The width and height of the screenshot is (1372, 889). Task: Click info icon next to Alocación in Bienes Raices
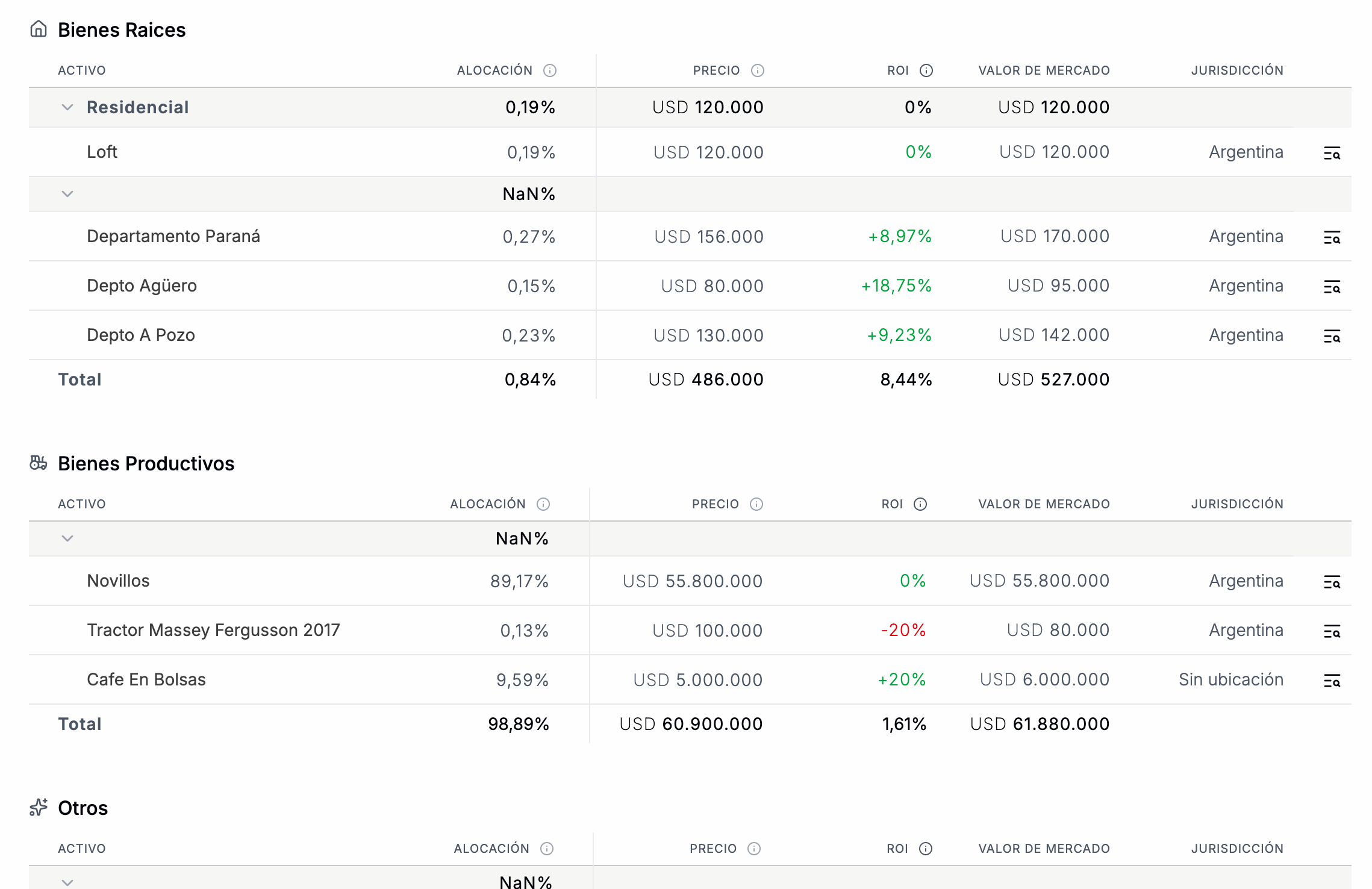tap(549, 70)
